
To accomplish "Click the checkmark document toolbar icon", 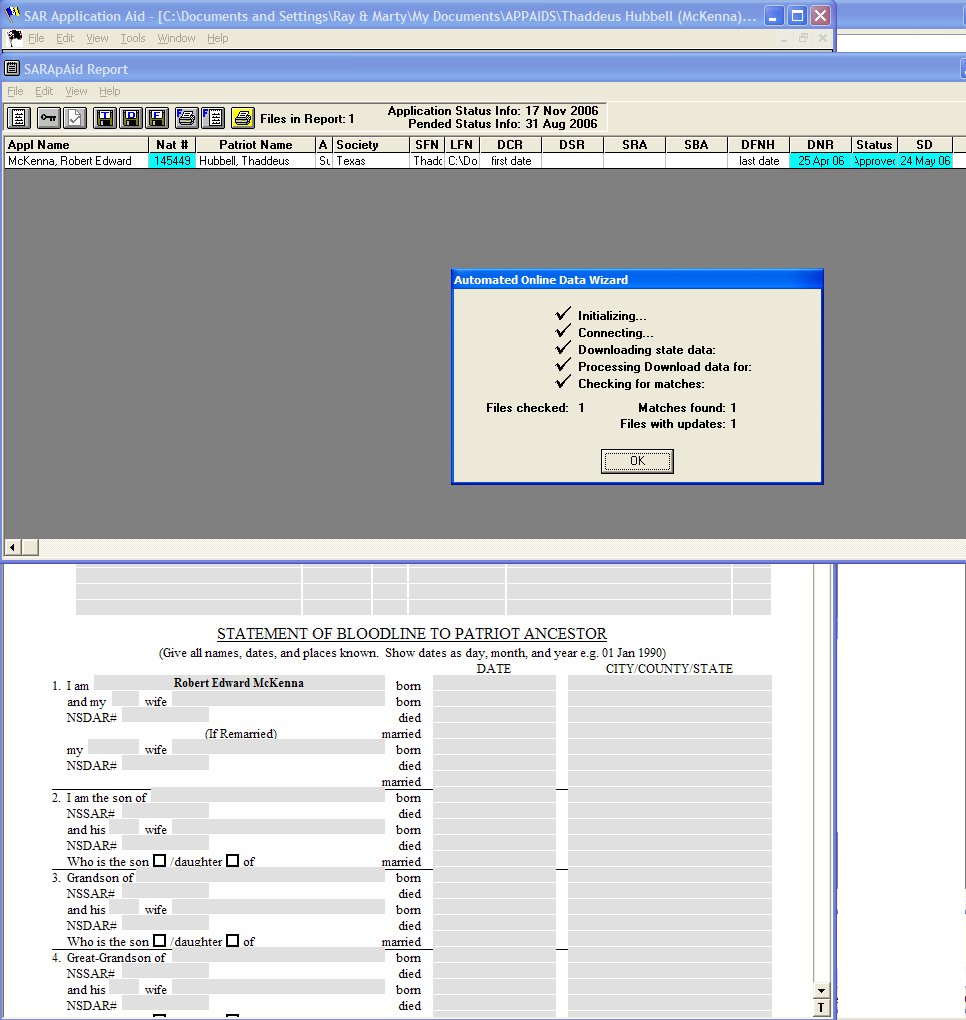I will [72, 118].
